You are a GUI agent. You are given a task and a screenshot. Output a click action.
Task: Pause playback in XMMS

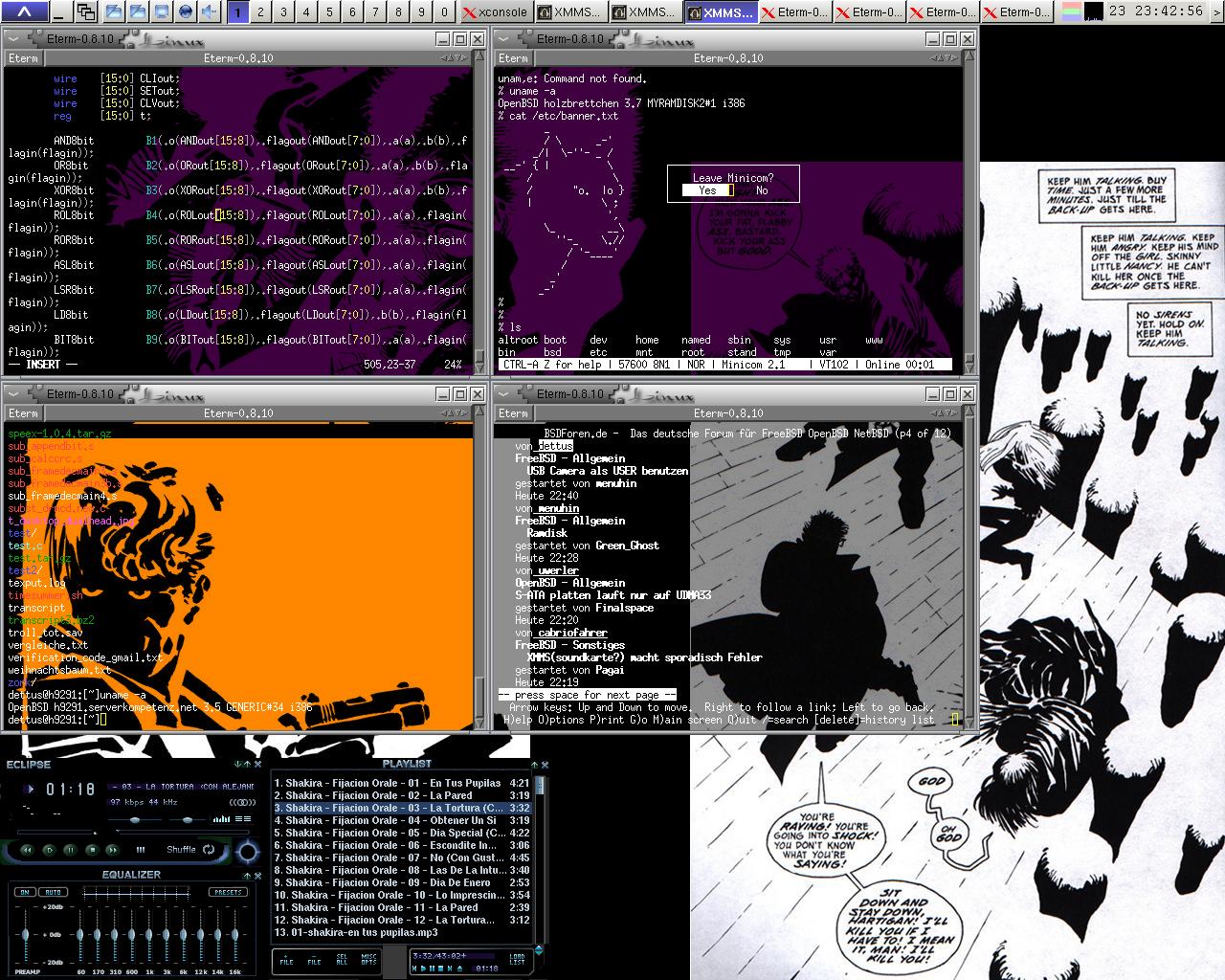71,850
